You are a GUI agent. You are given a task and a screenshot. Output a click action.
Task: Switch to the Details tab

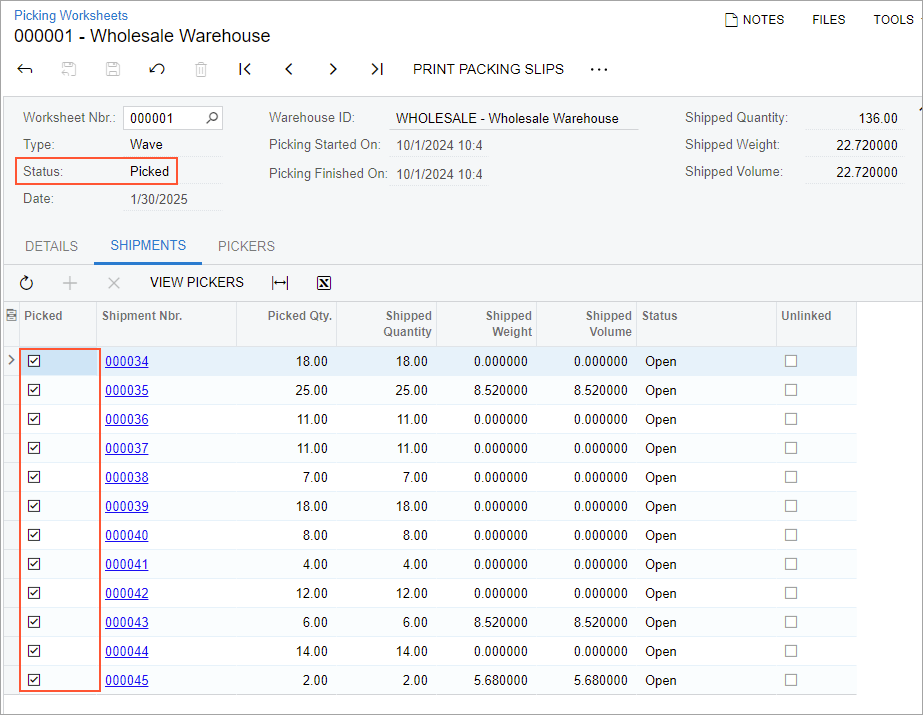pos(52,246)
